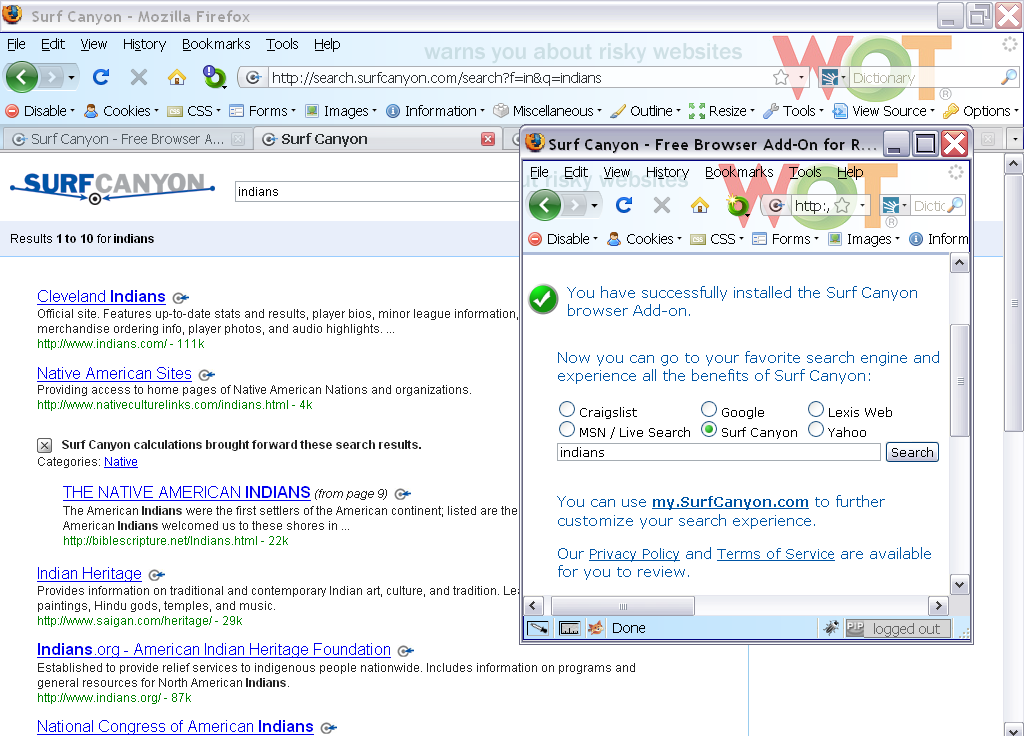Click the Surf Canyon icon beside Indians.org result
Image resolution: width=1024 pixels, height=736 pixels.
coord(406,651)
